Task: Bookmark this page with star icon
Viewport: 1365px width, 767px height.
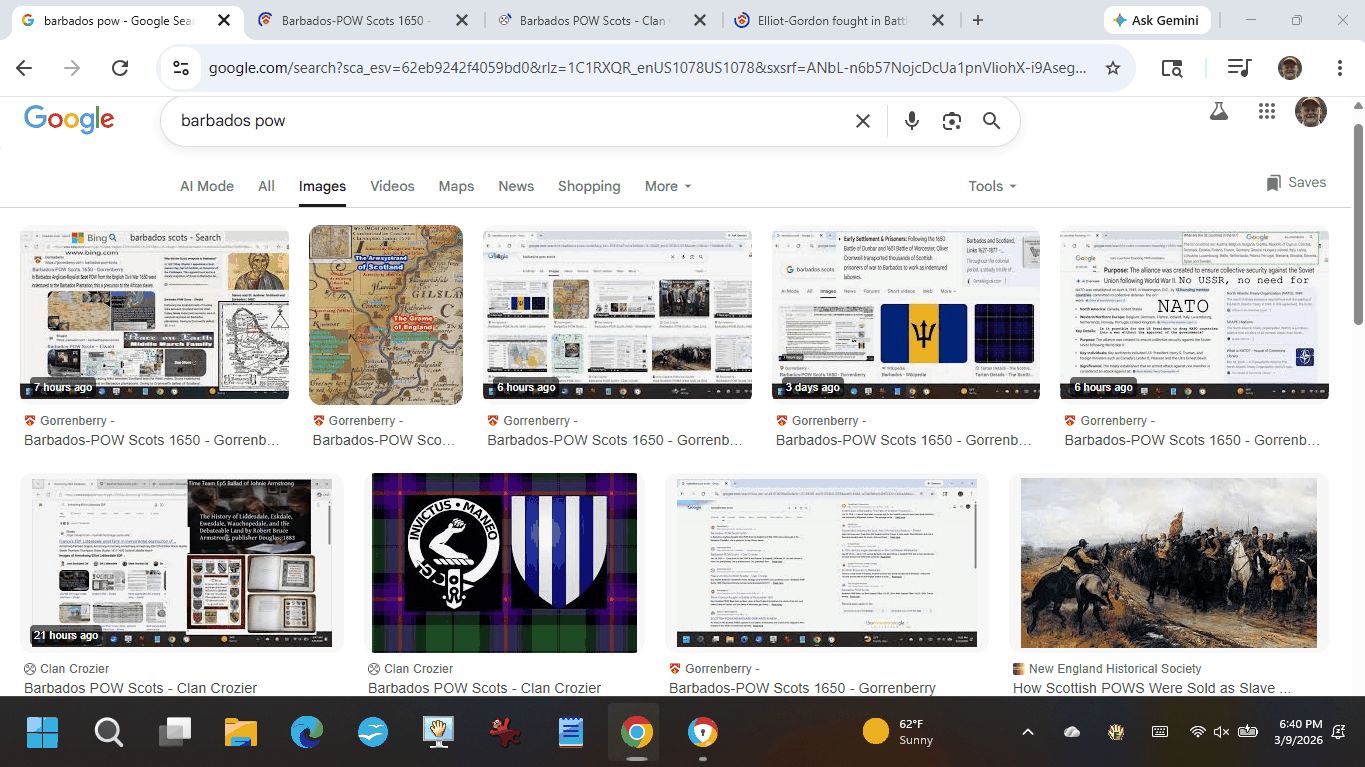Action: [x=1112, y=68]
